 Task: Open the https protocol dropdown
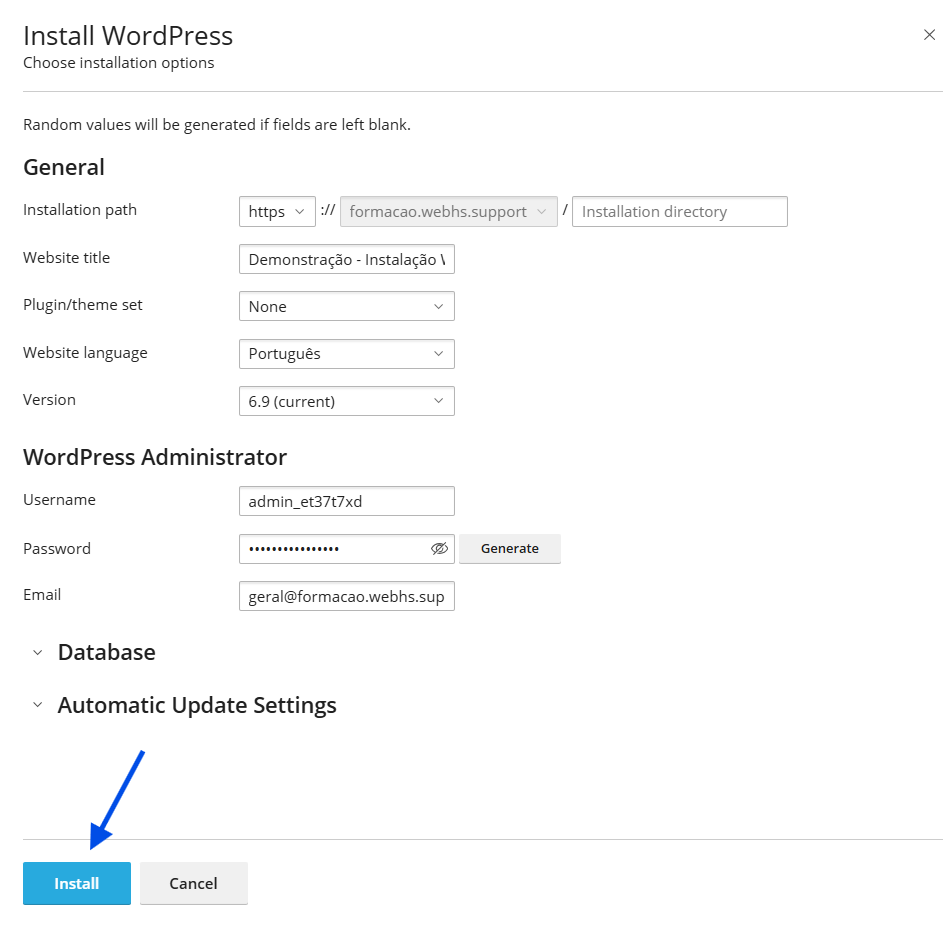coord(277,212)
